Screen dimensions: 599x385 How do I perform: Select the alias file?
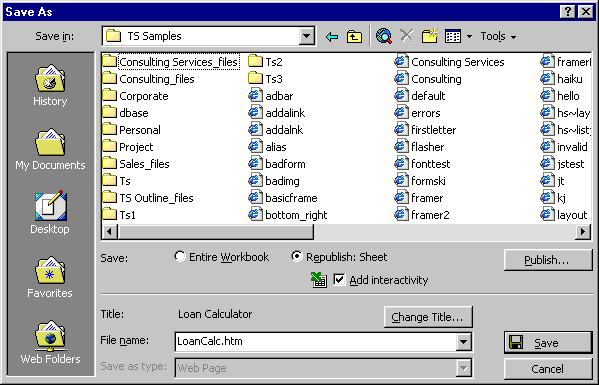pyautogui.click(x=267, y=147)
